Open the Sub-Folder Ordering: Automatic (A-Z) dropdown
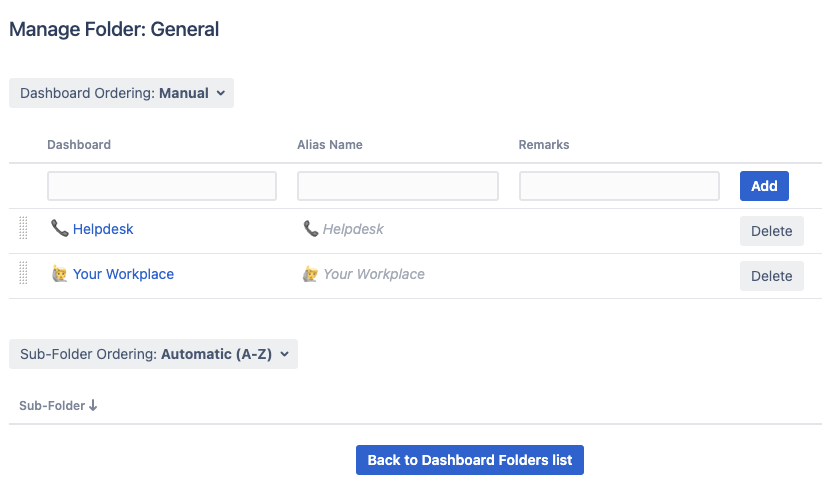Viewport: 822px width, 486px height. (153, 354)
